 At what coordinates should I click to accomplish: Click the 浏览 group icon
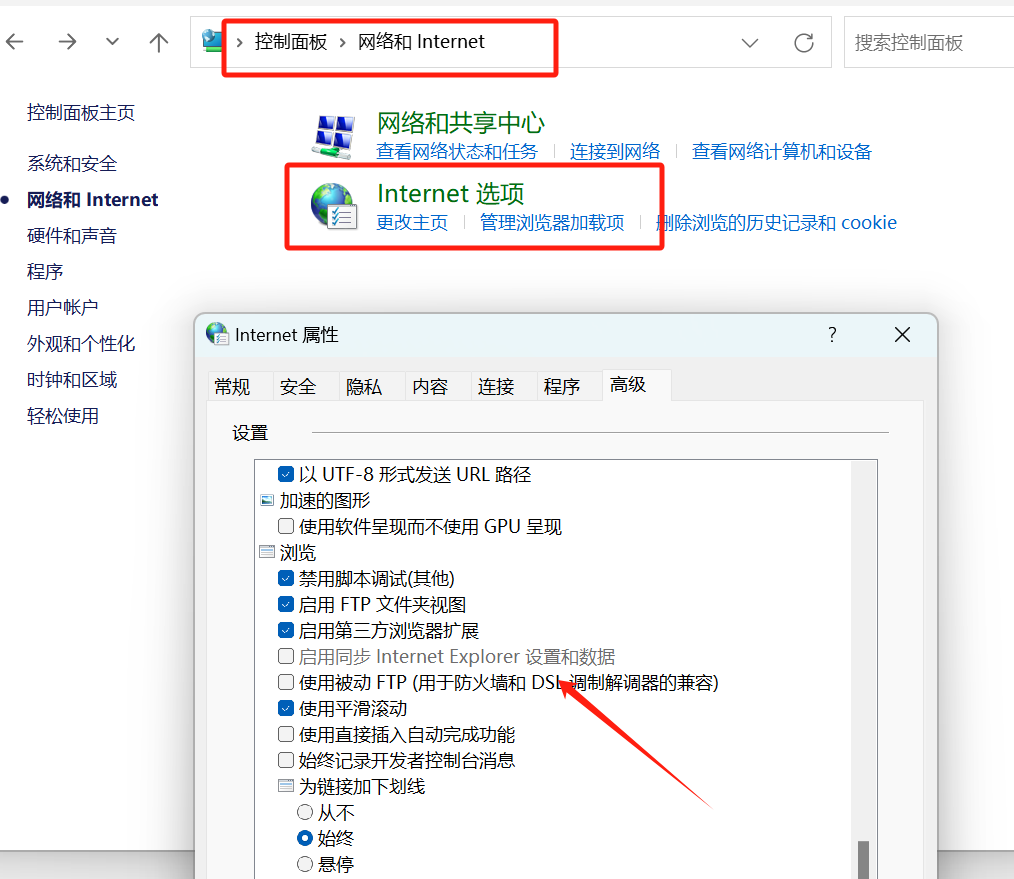266,552
